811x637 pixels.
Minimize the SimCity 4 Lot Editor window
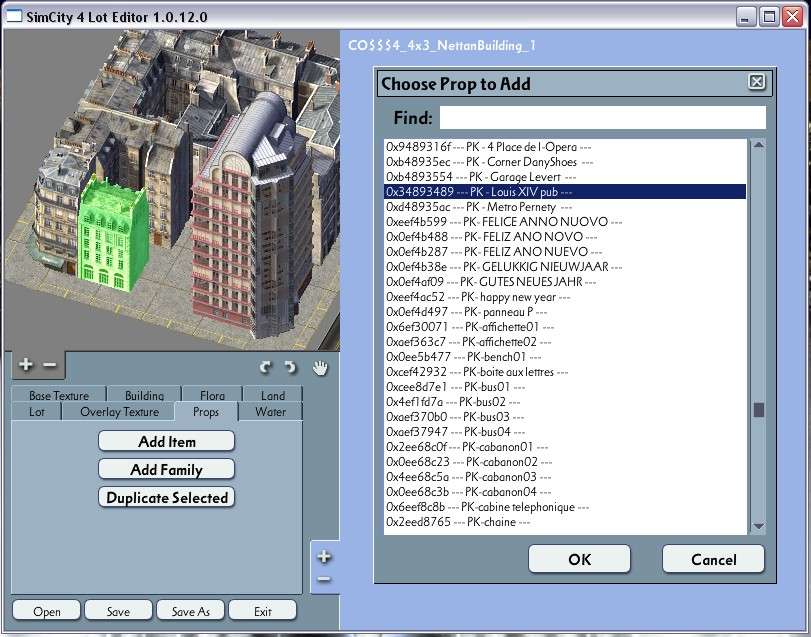click(745, 17)
